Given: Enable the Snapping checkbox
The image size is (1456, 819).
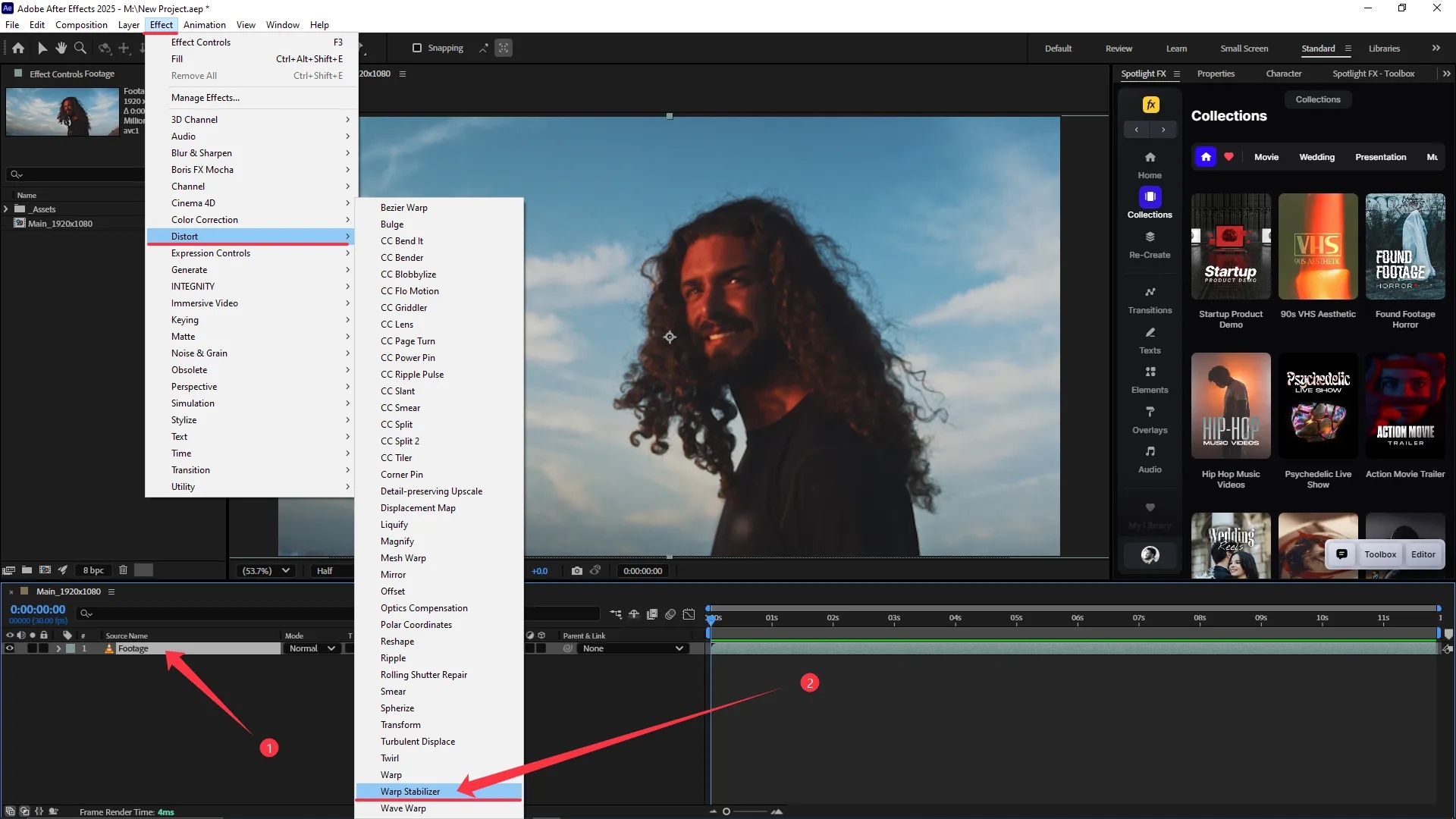Looking at the screenshot, I should (416, 48).
